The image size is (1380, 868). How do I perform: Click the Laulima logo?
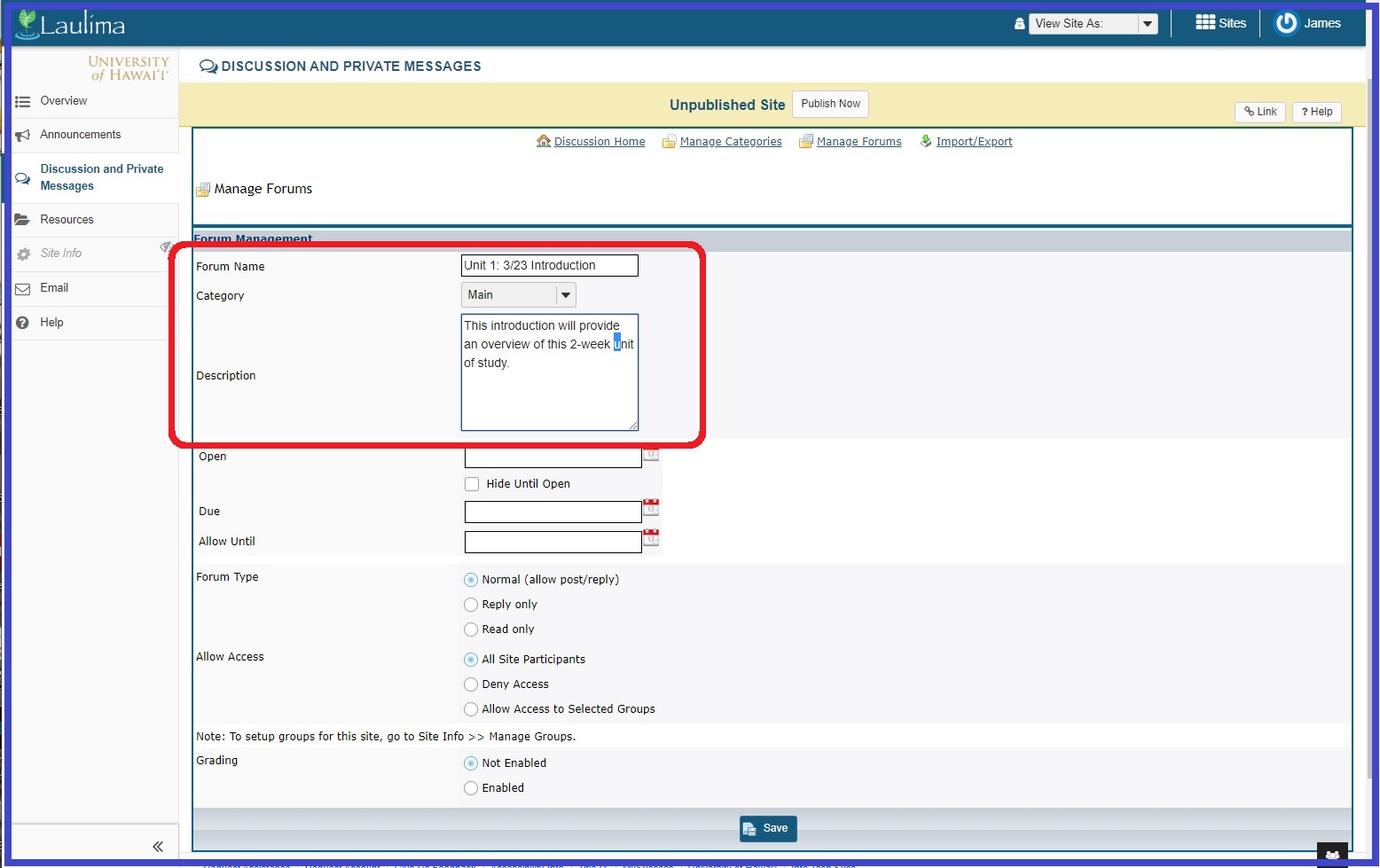[71, 24]
